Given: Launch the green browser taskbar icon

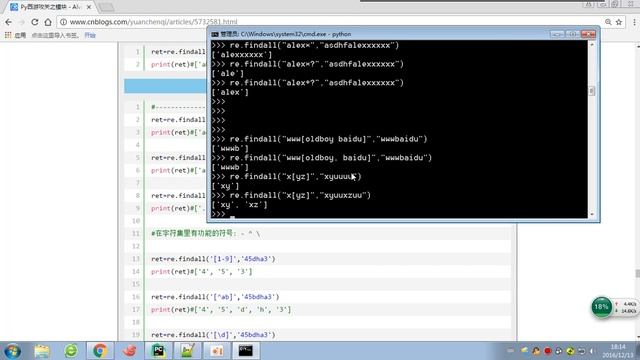Looking at the screenshot, I should [71, 351].
